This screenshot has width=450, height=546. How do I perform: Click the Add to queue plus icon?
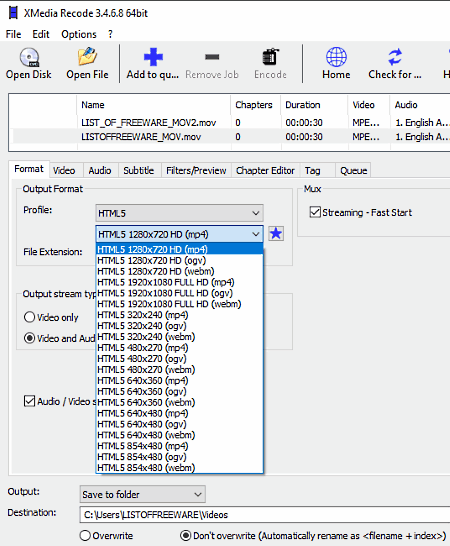point(153,57)
